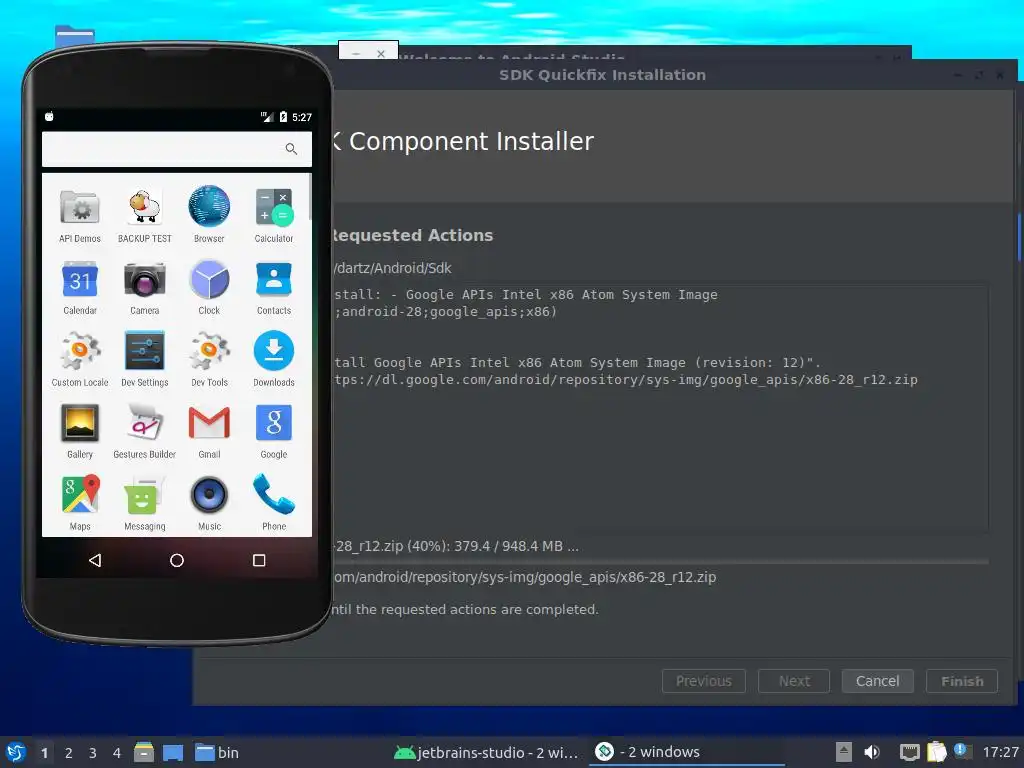Launch the Custom Locale app
The height and width of the screenshot is (768, 1024).
[80, 359]
